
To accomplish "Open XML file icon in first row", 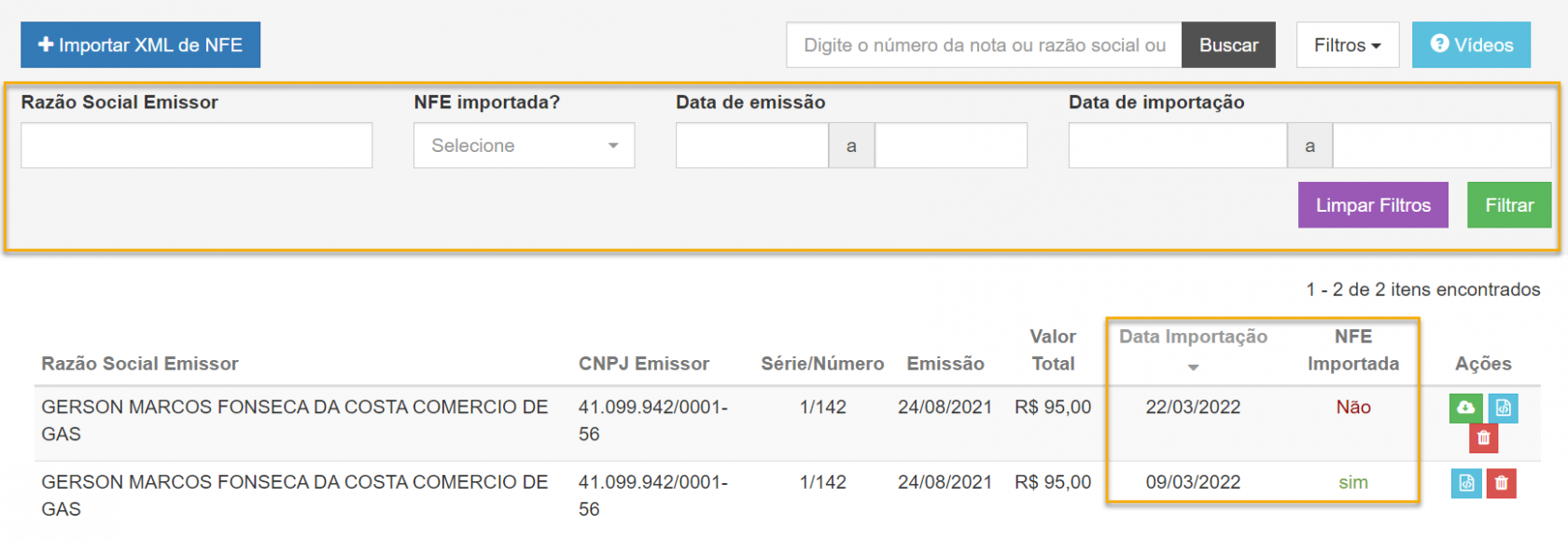I will (x=1503, y=408).
